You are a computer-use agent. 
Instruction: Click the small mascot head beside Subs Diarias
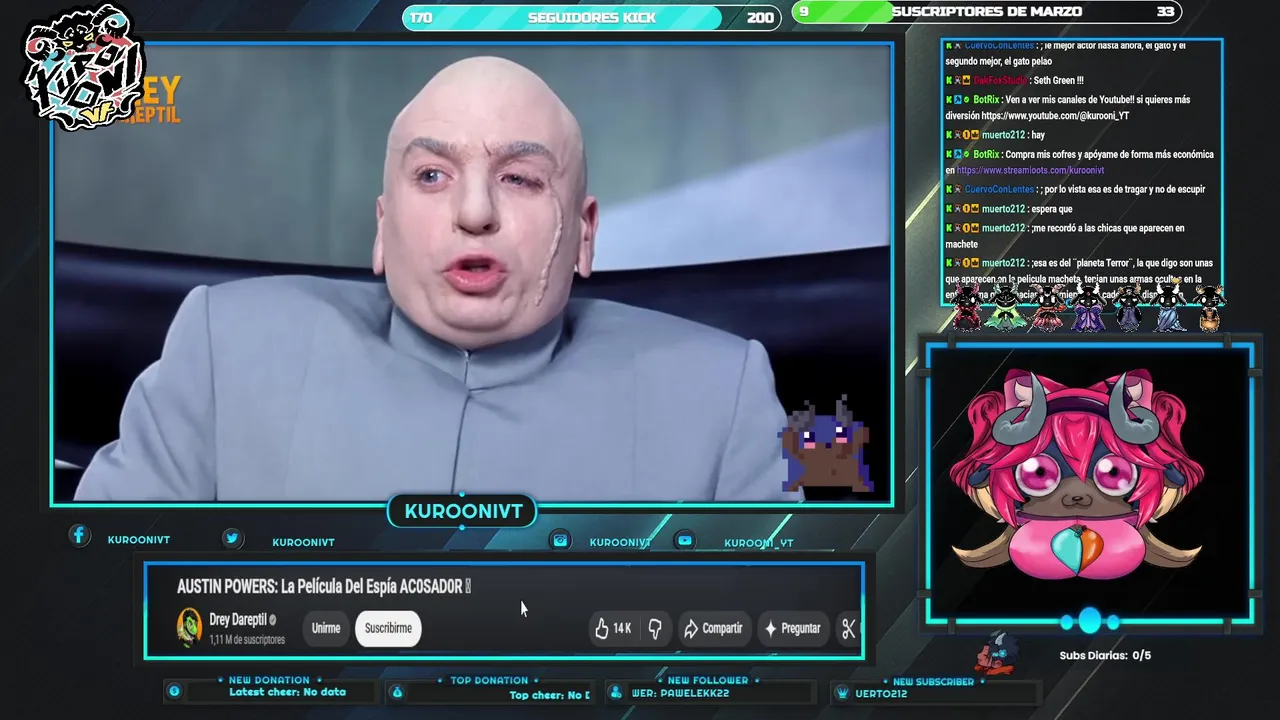click(997, 652)
